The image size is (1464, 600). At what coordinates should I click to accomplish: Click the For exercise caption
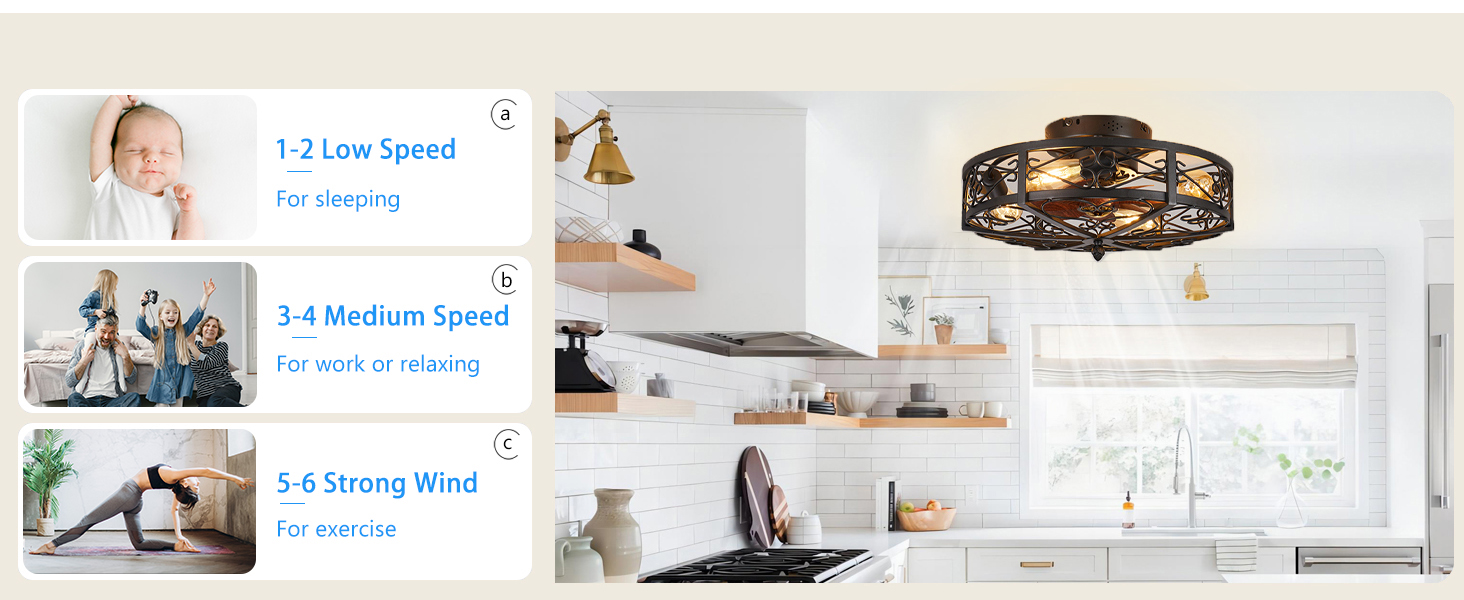coord(336,529)
